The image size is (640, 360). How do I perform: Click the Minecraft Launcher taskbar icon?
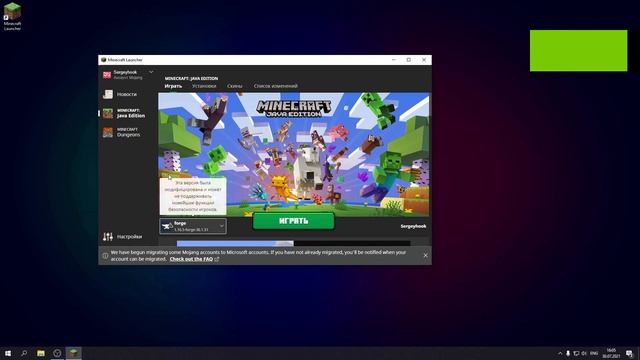pos(73,353)
